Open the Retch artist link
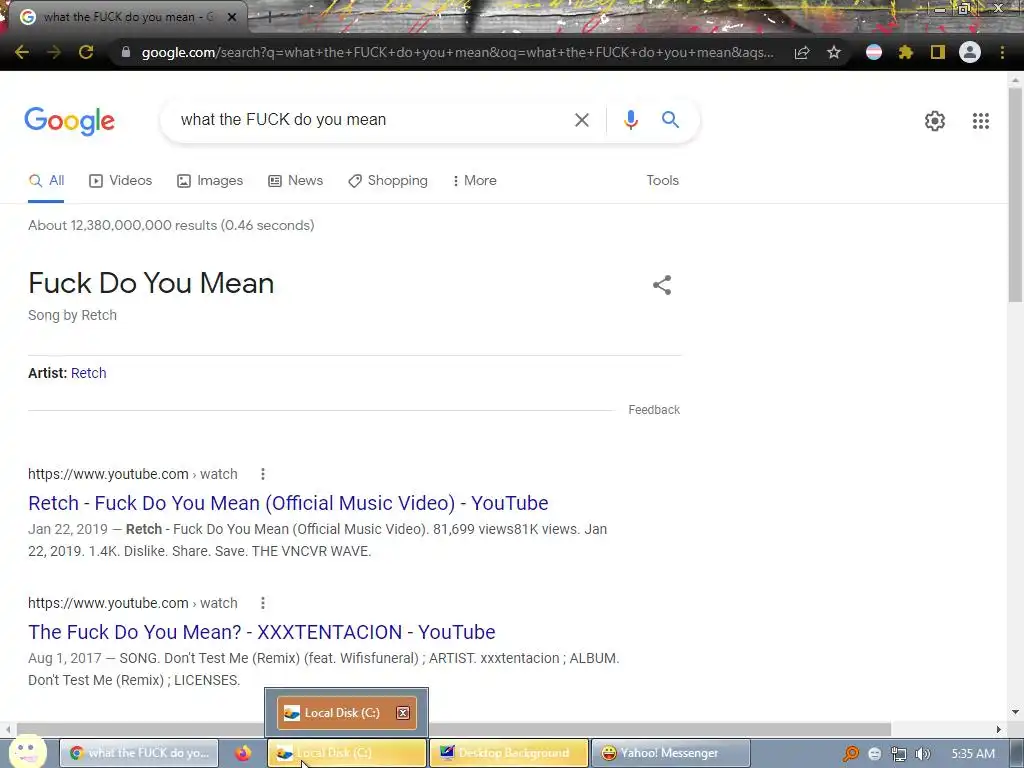The height and width of the screenshot is (768, 1024). tap(88, 373)
